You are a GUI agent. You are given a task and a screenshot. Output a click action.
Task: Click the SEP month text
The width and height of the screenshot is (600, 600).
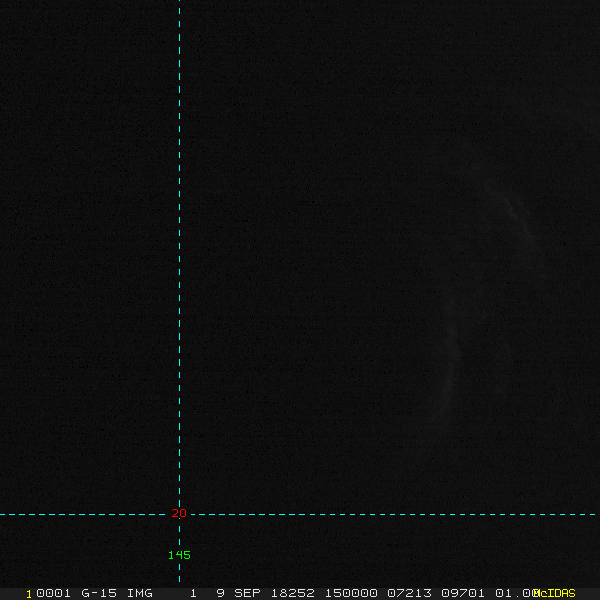tap(247, 593)
